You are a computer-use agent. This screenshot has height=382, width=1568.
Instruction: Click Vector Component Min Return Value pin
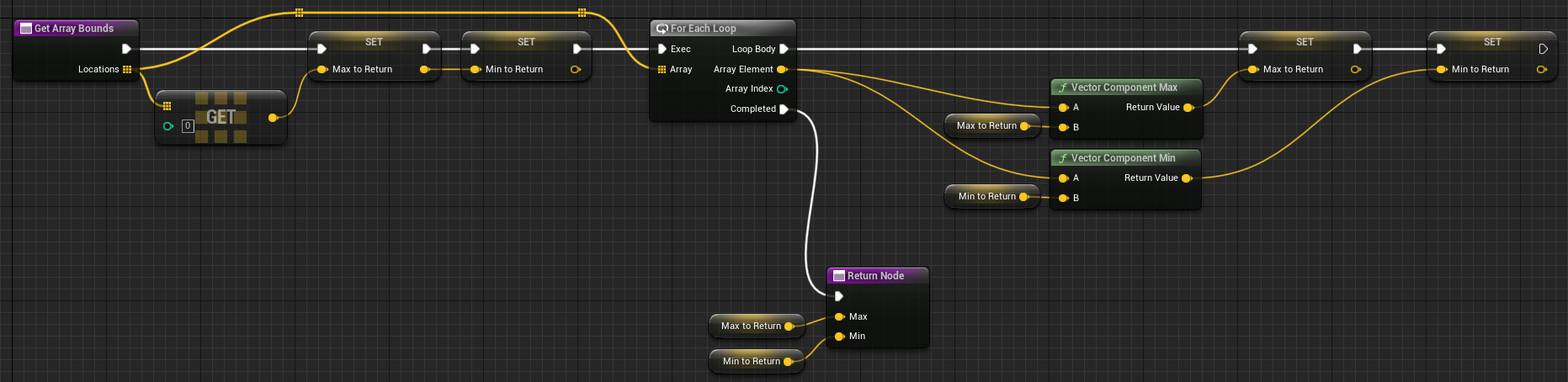click(1187, 178)
